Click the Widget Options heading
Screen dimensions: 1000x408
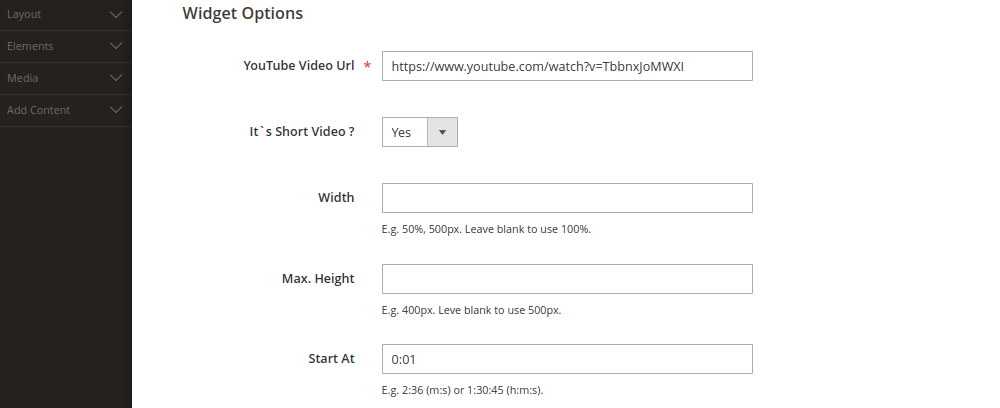coord(242,13)
